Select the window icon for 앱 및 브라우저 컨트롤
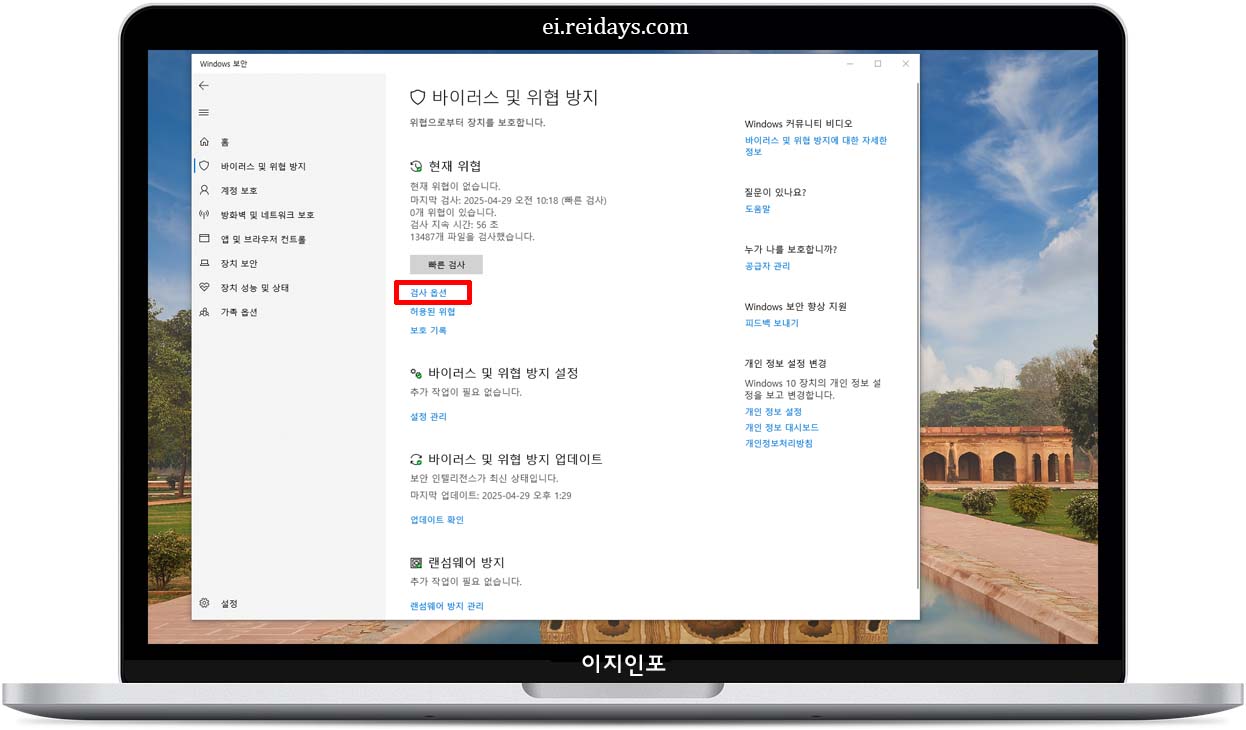This screenshot has width=1246, height=730. [x=204, y=239]
